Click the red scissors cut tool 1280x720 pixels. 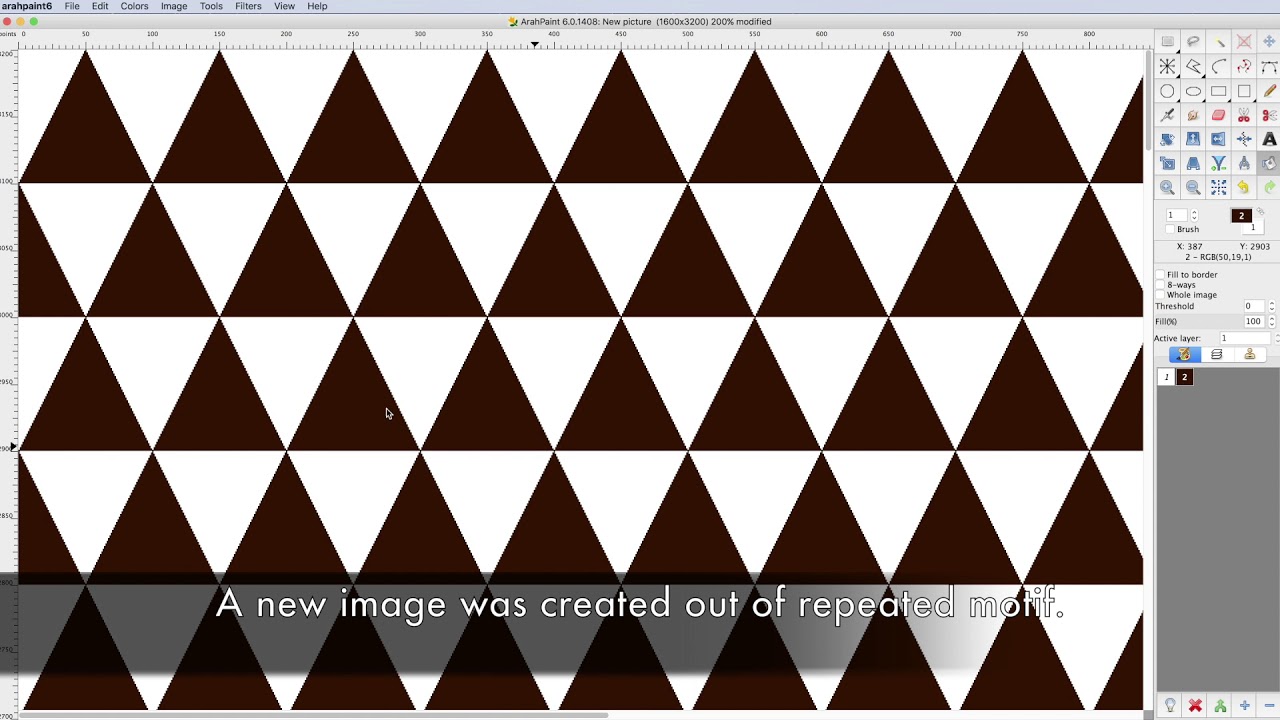point(1269,115)
